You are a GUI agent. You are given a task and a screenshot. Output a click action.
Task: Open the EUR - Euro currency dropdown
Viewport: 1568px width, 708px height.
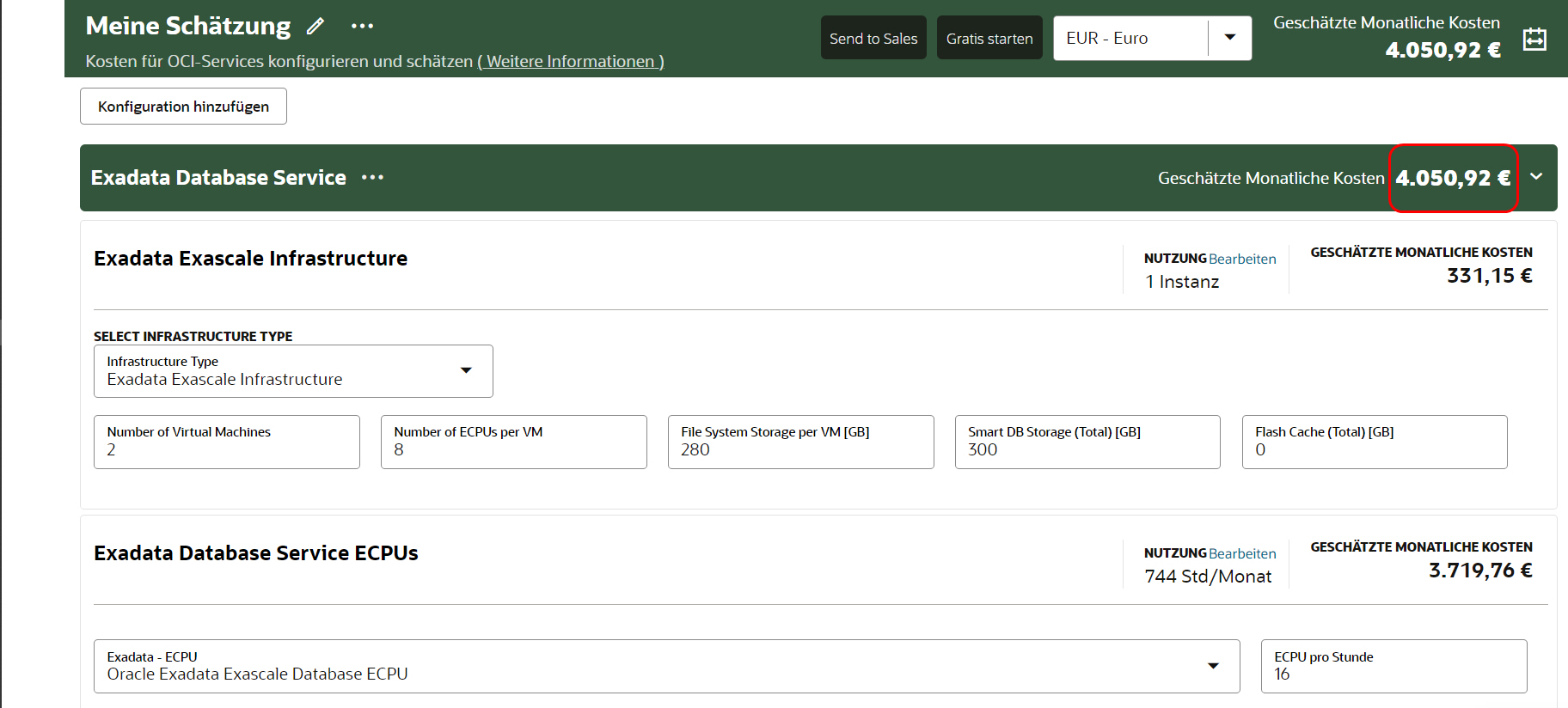point(1229,38)
